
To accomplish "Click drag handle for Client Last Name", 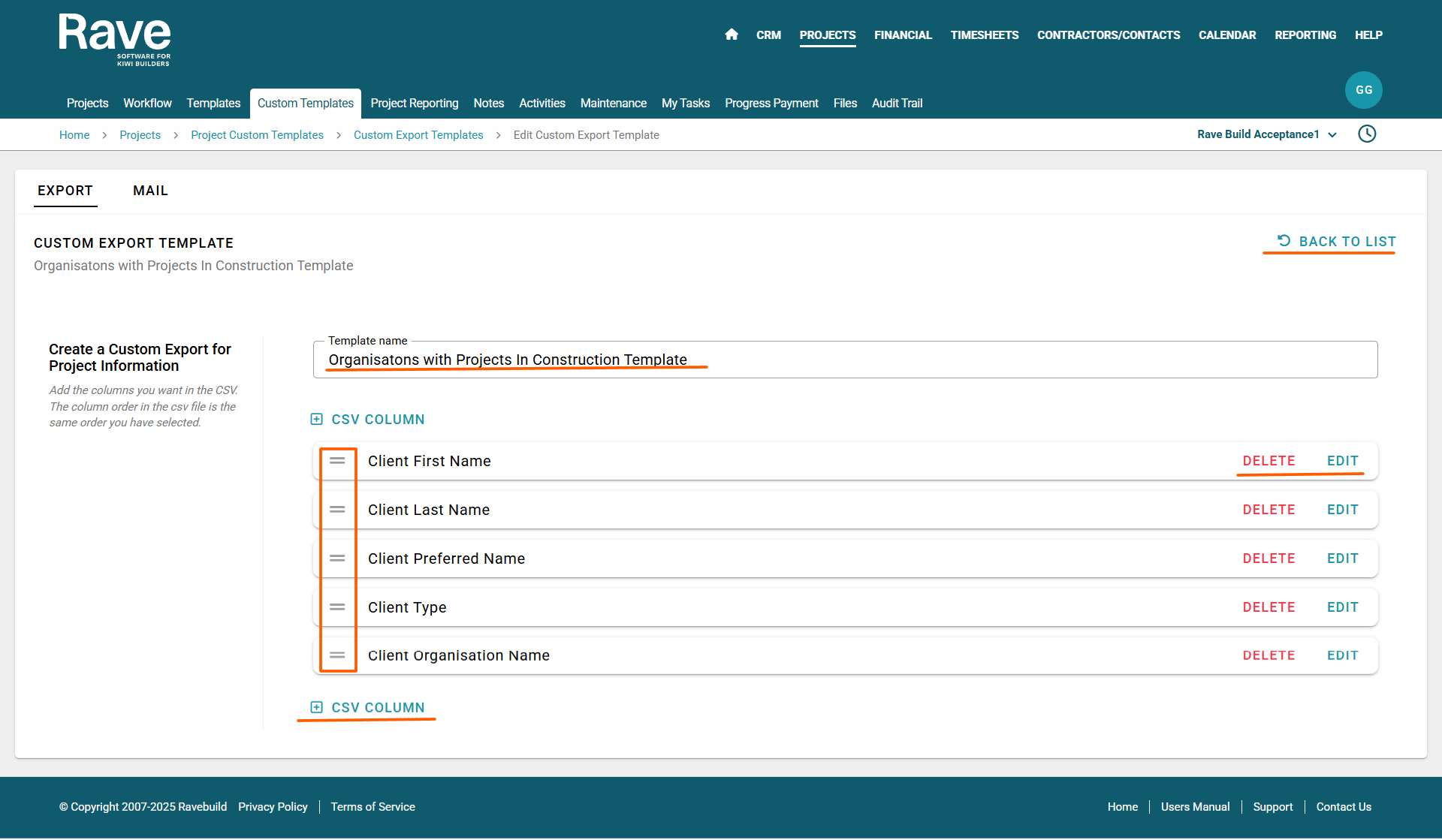I will [337, 510].
